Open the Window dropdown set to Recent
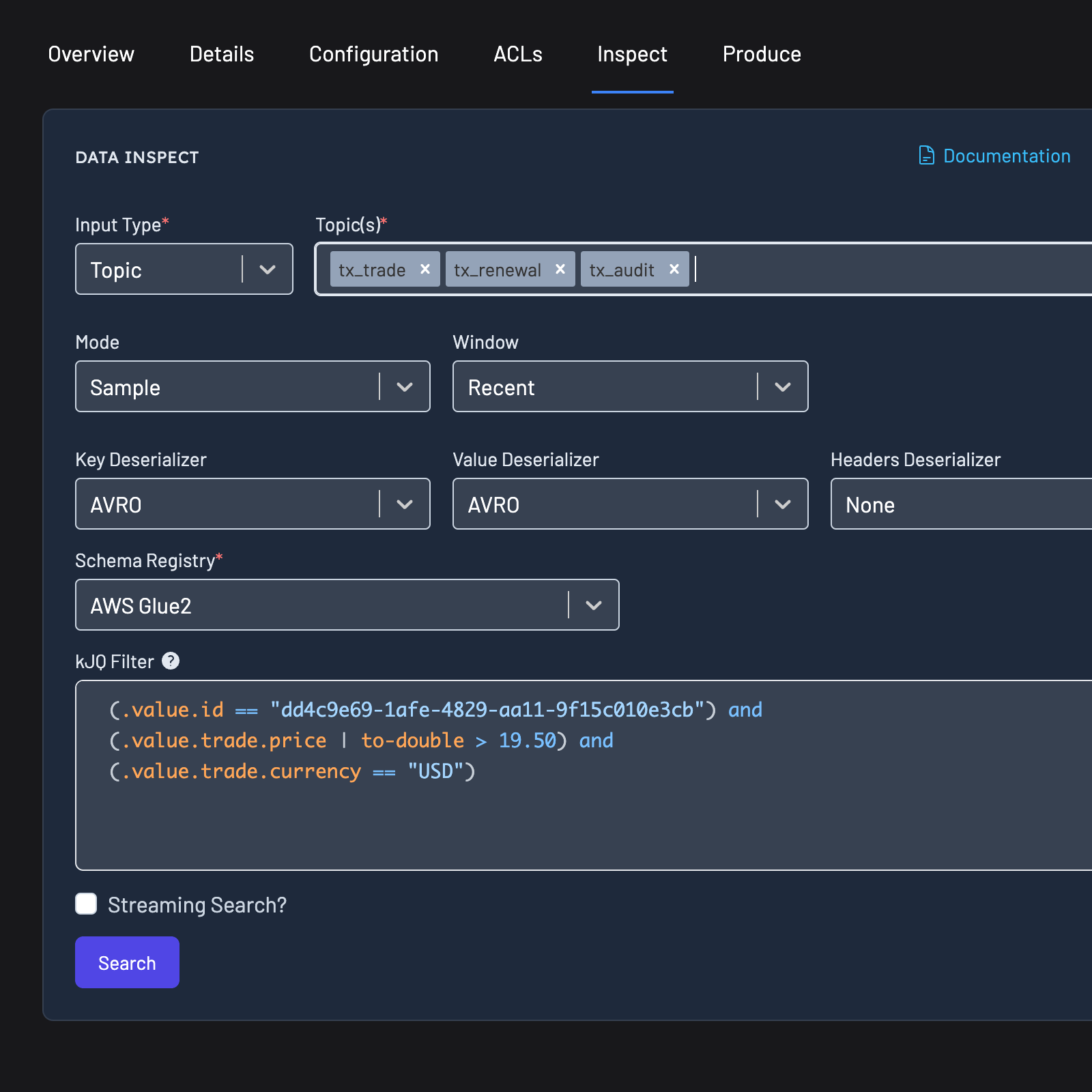This screenshot has width=1092, height=1092. 782,386
